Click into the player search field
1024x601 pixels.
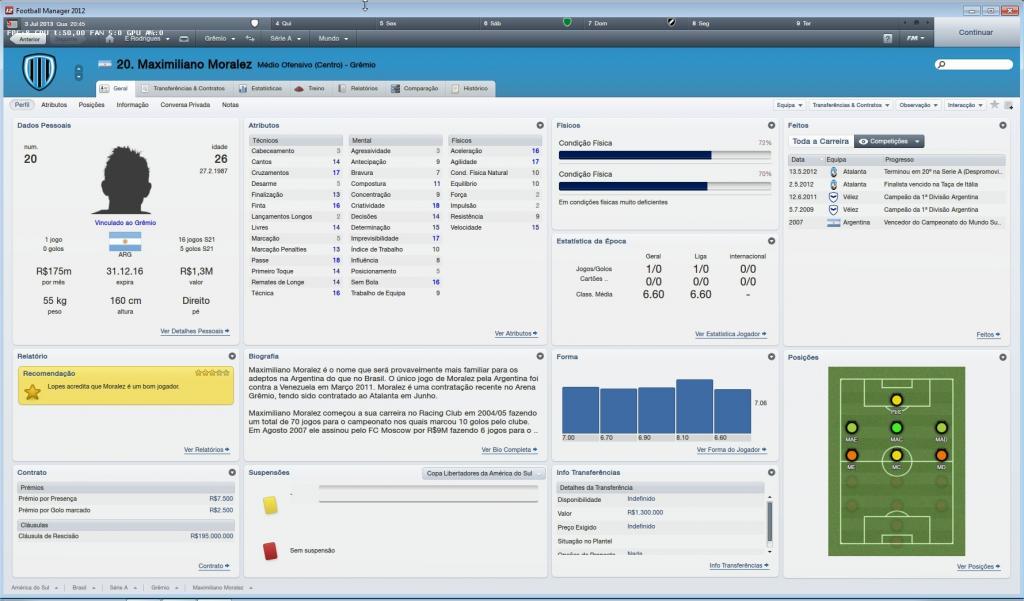[974, 65]
